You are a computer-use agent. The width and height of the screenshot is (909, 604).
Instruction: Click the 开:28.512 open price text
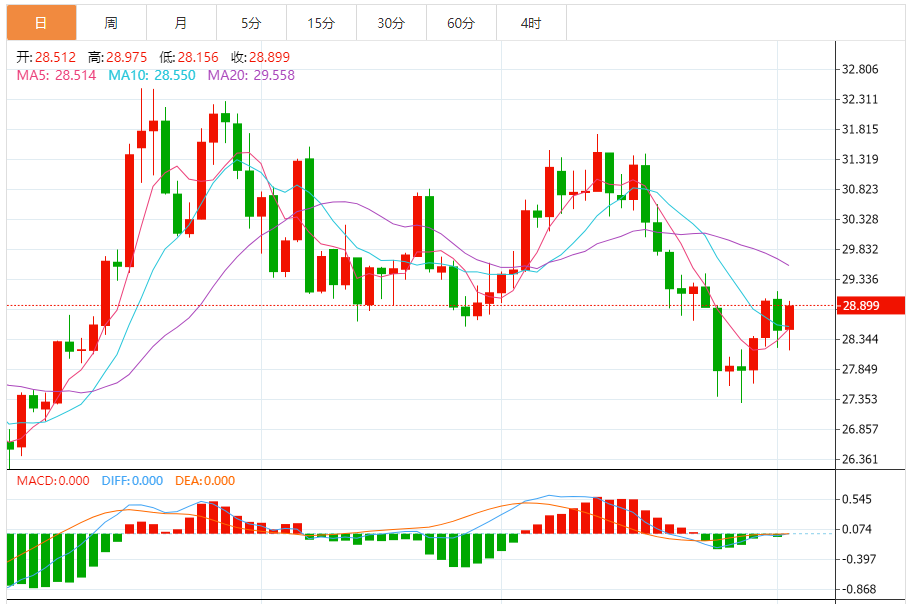46,57
